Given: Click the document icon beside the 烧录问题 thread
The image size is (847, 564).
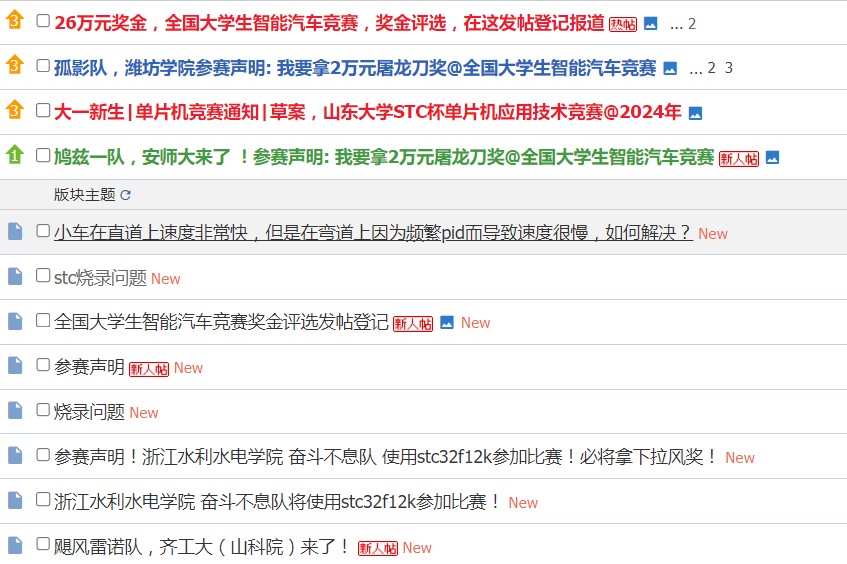Looking at the screenshot, I should pyautogui.click(x=15, y=411).
